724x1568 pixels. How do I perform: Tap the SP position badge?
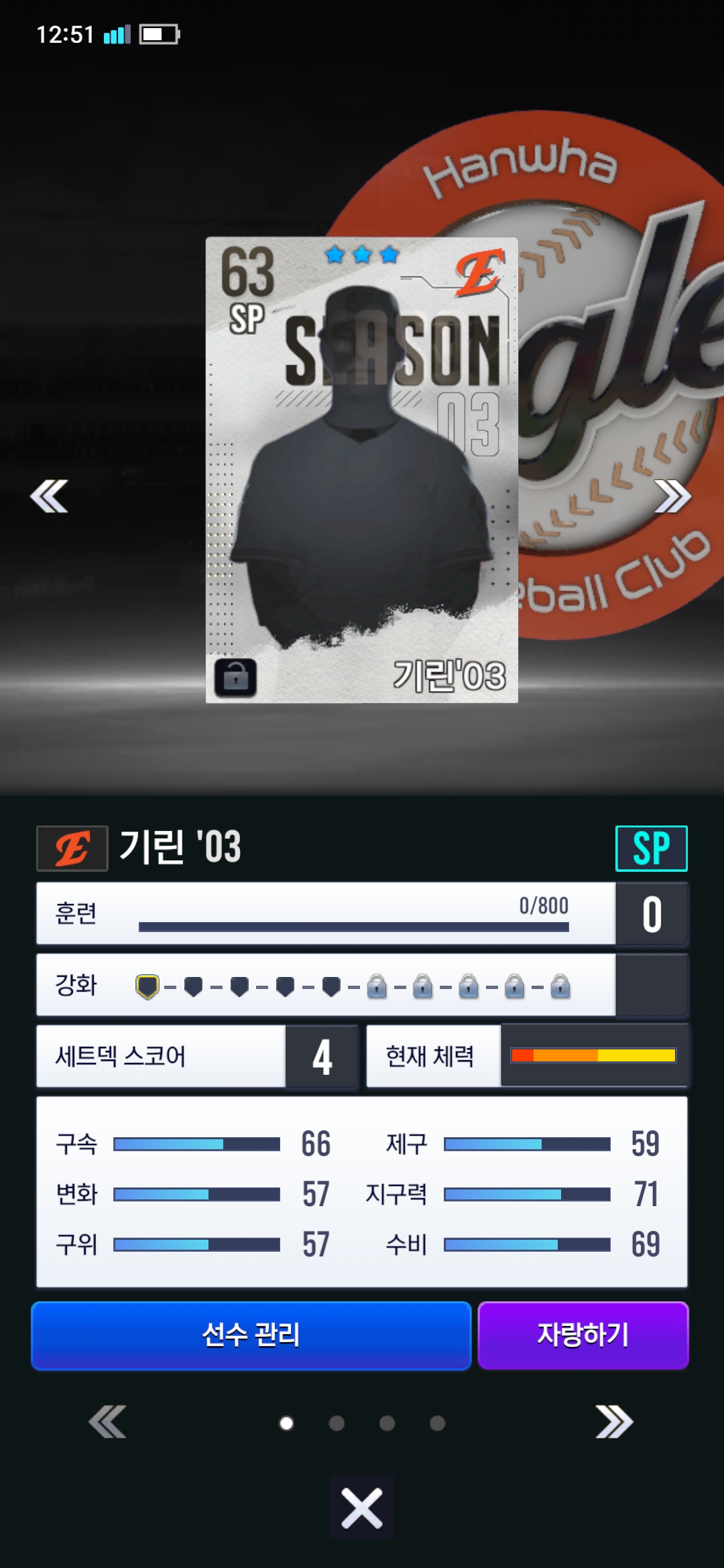pos(652,848)
